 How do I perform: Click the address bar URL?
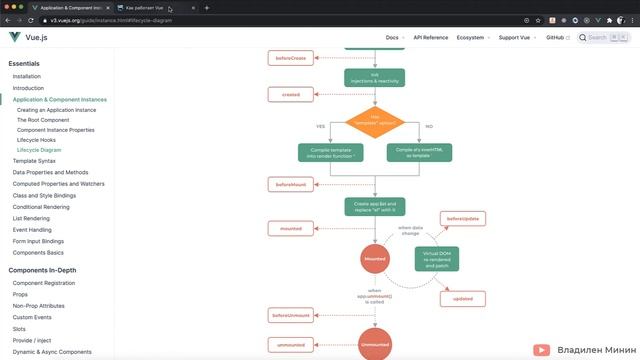point(111,20)
